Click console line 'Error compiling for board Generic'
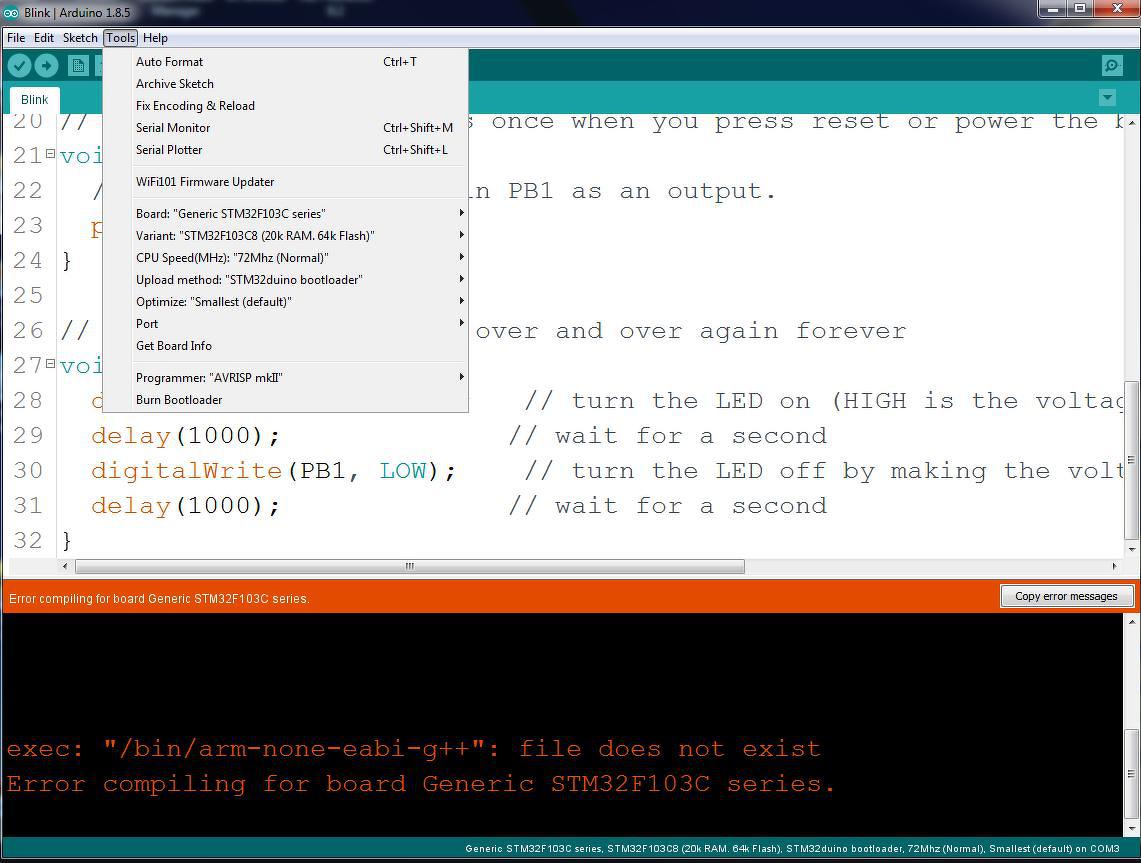 click(421, 784)
